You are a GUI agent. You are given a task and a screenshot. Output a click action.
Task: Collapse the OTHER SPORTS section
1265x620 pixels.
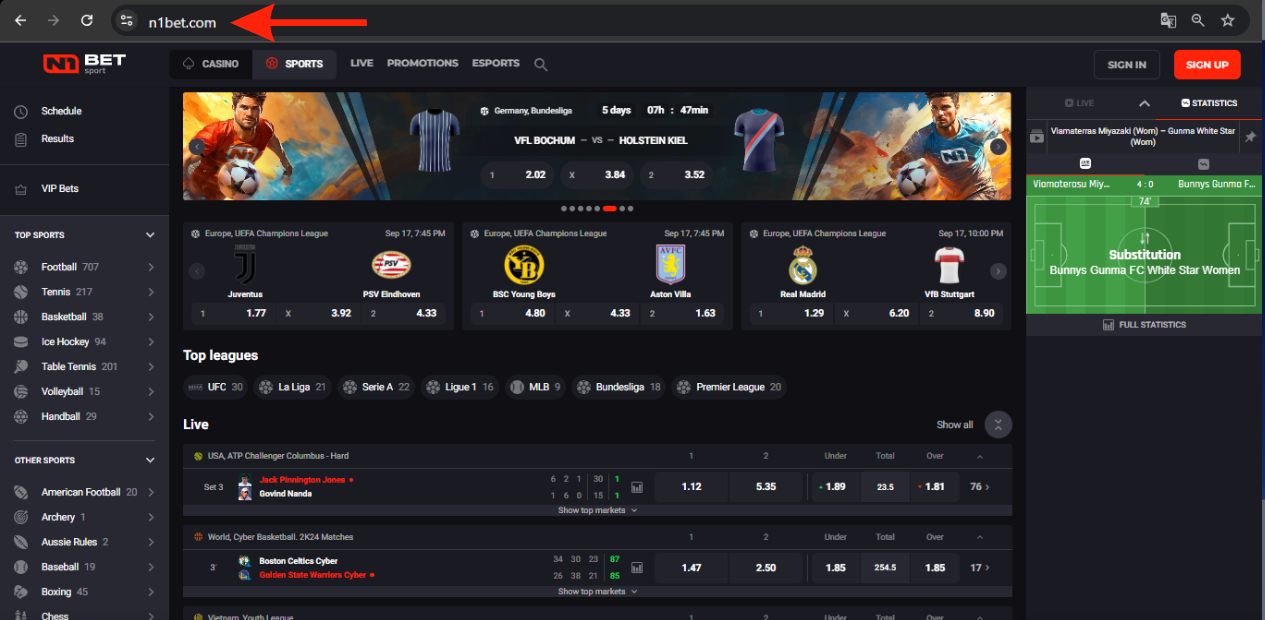tap(150, 461)
